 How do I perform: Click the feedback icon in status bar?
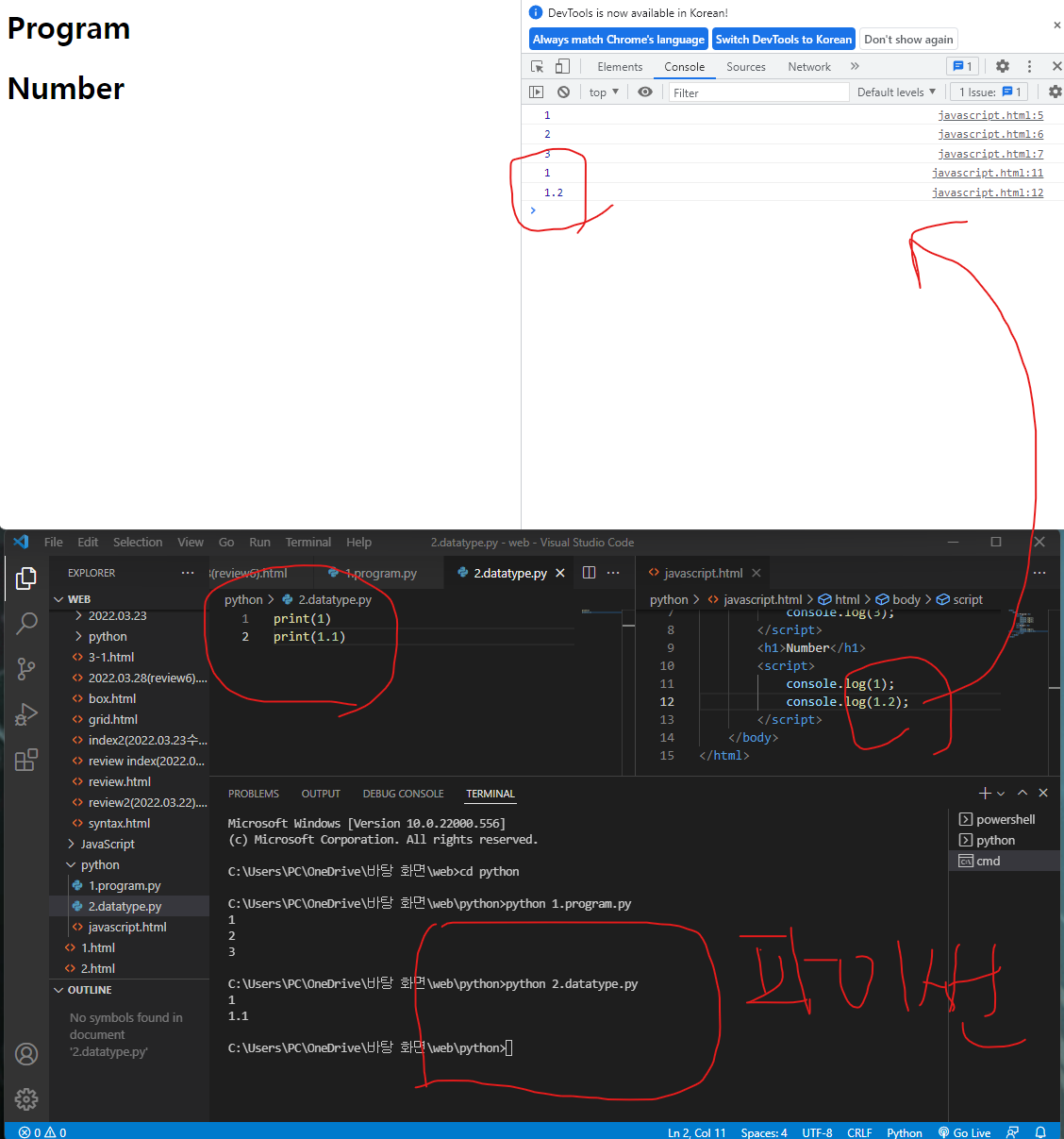[x=1012, y=1132]
